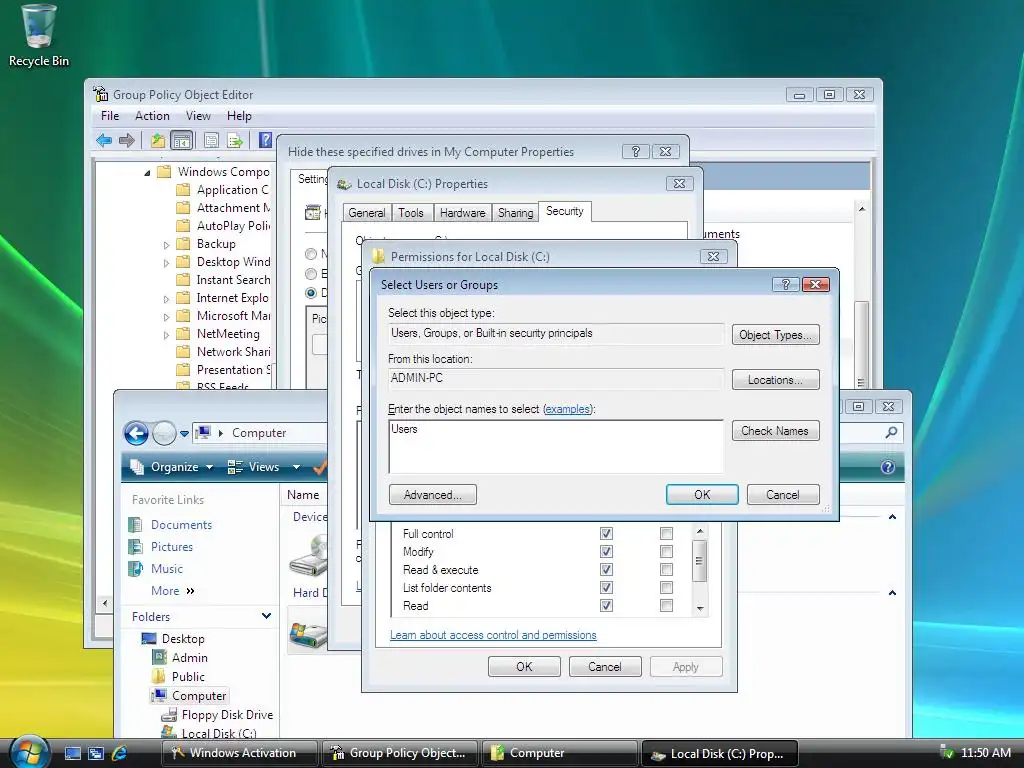Switch to the Hardware tab
Viewport: 1024px width, 768px height.
tap(462, 213)
